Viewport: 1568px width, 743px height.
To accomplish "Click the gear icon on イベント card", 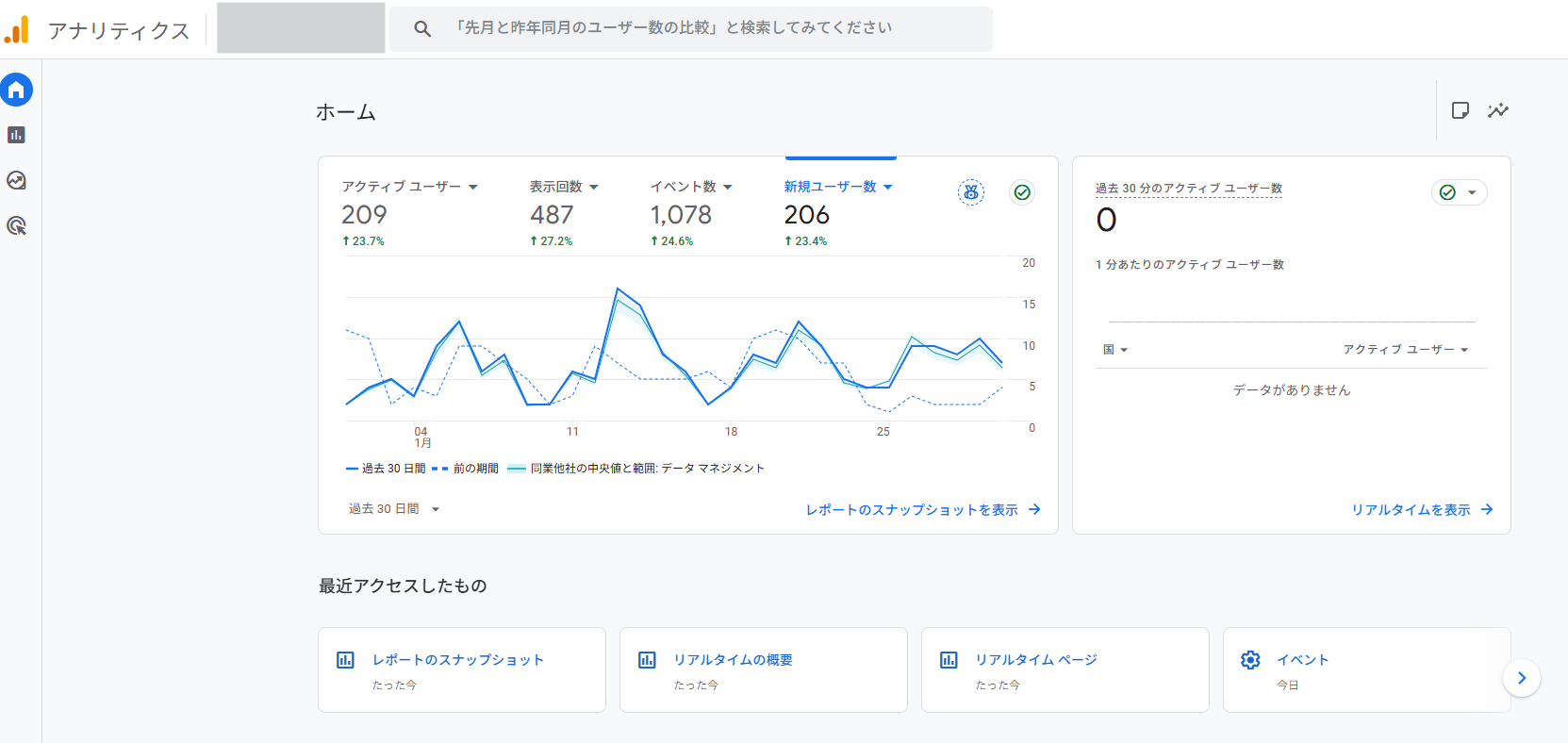I will click(x=1250, y=660).
